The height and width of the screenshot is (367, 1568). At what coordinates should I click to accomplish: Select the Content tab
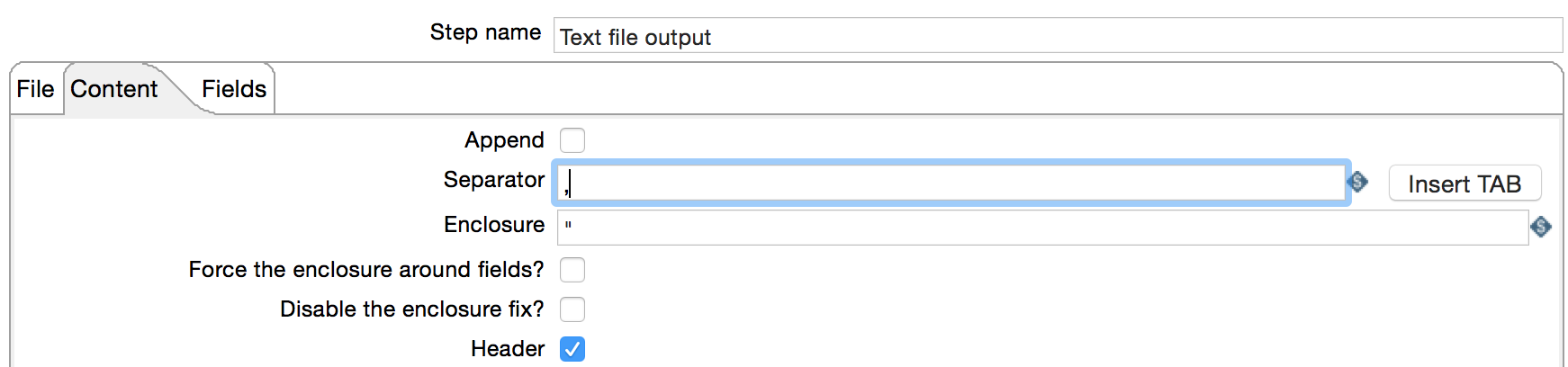113,89
